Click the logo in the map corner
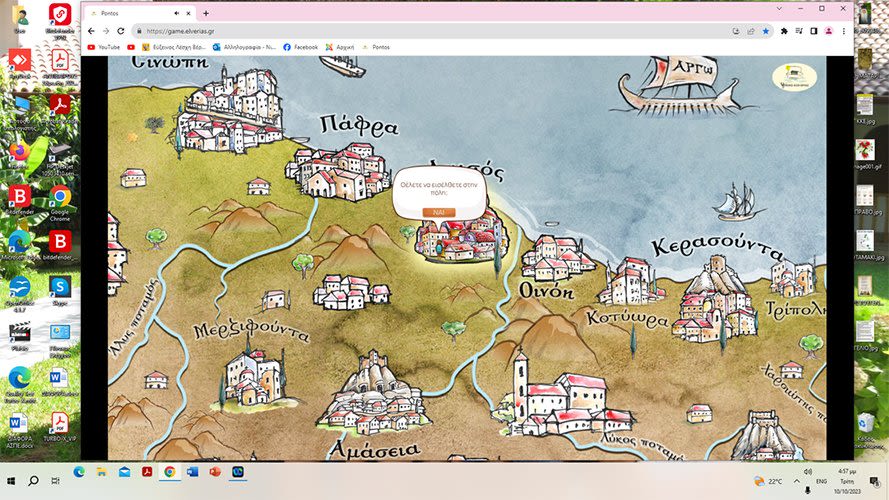This screenshot has width=889, height=500. tap(793, 77)
